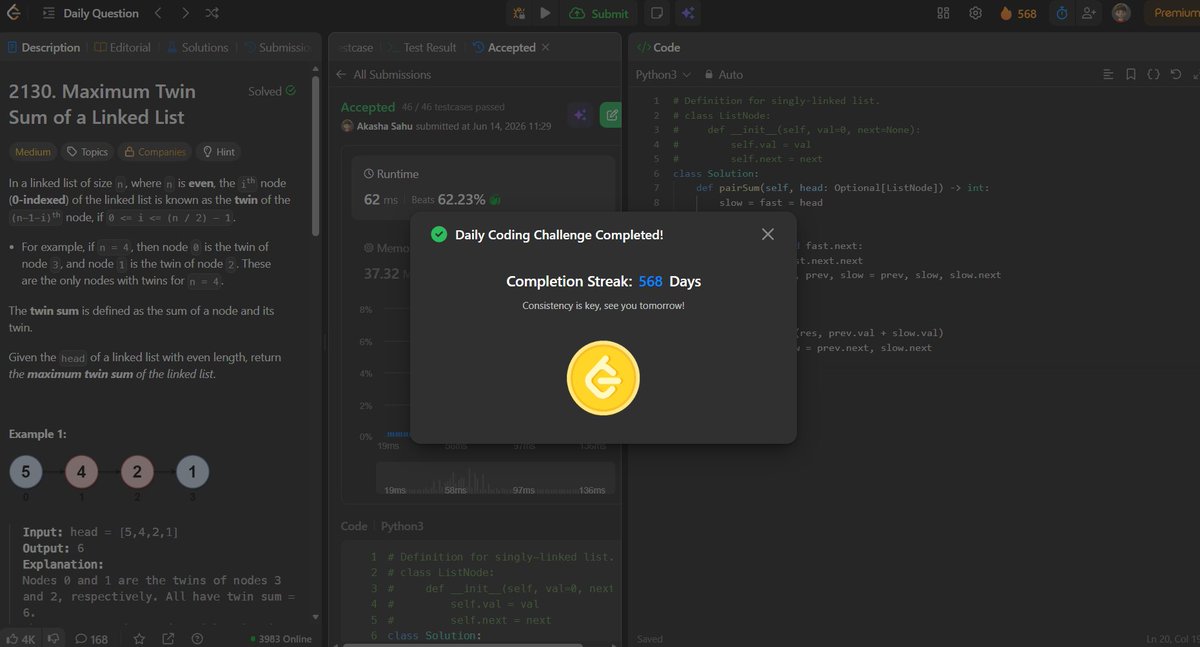This screenshot has height=647, width=1200.
Task: Open the timer stopwatch icon
Action: pyautogui.click(x=1062, y=13)
